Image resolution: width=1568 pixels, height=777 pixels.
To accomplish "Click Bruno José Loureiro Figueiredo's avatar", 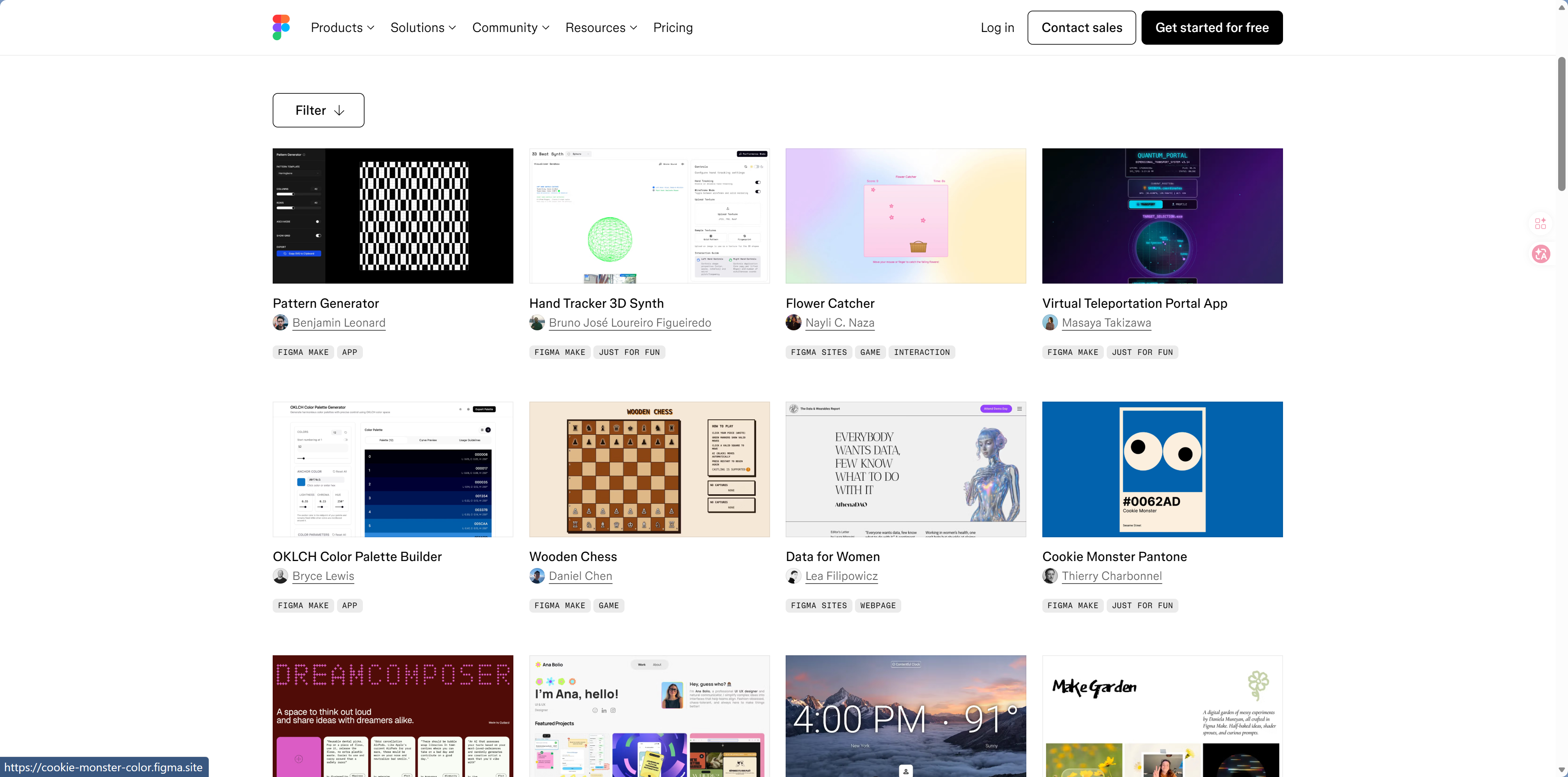I will 537,323.
